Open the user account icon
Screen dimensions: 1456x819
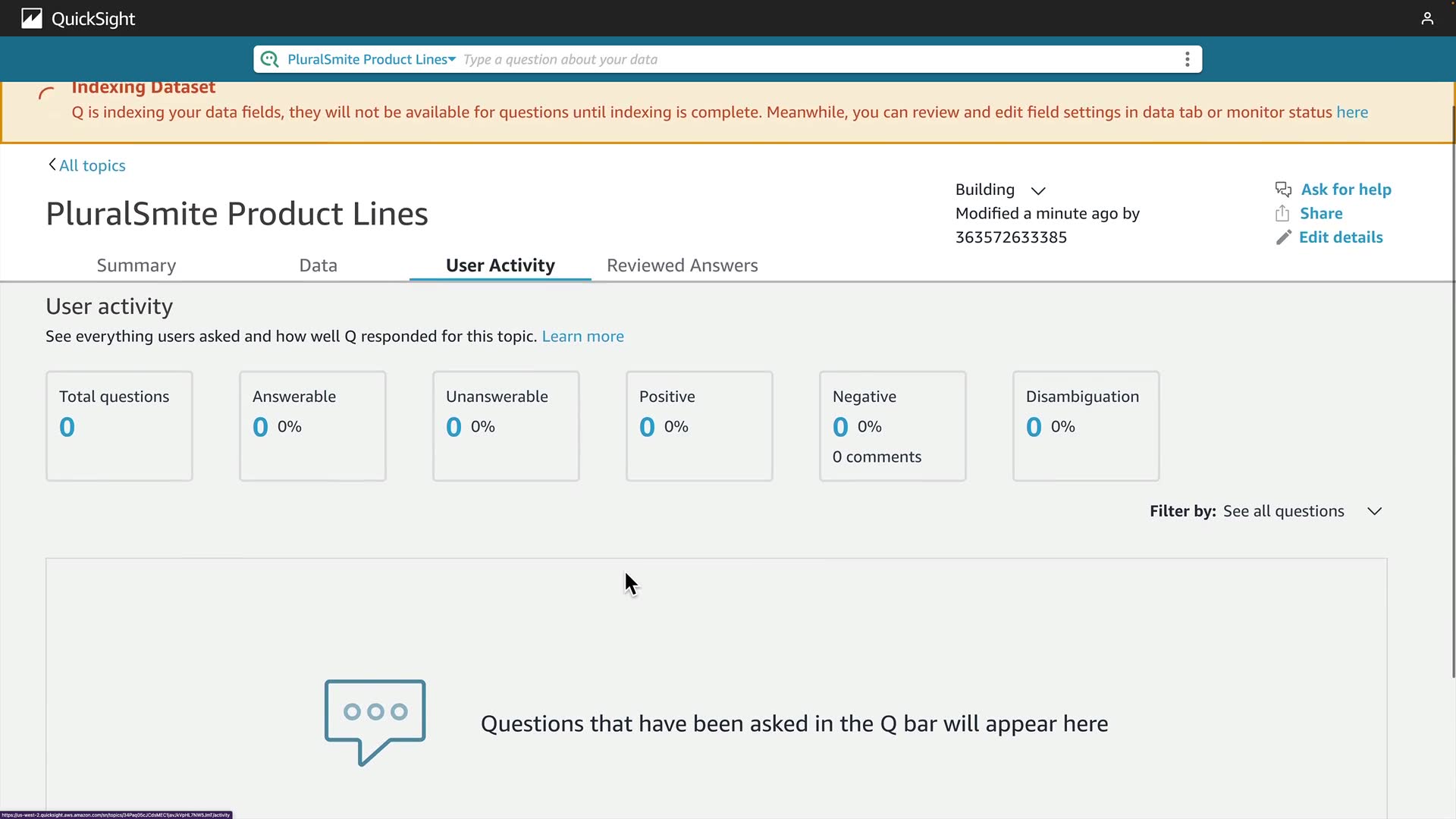click(x=1427, y=18)
